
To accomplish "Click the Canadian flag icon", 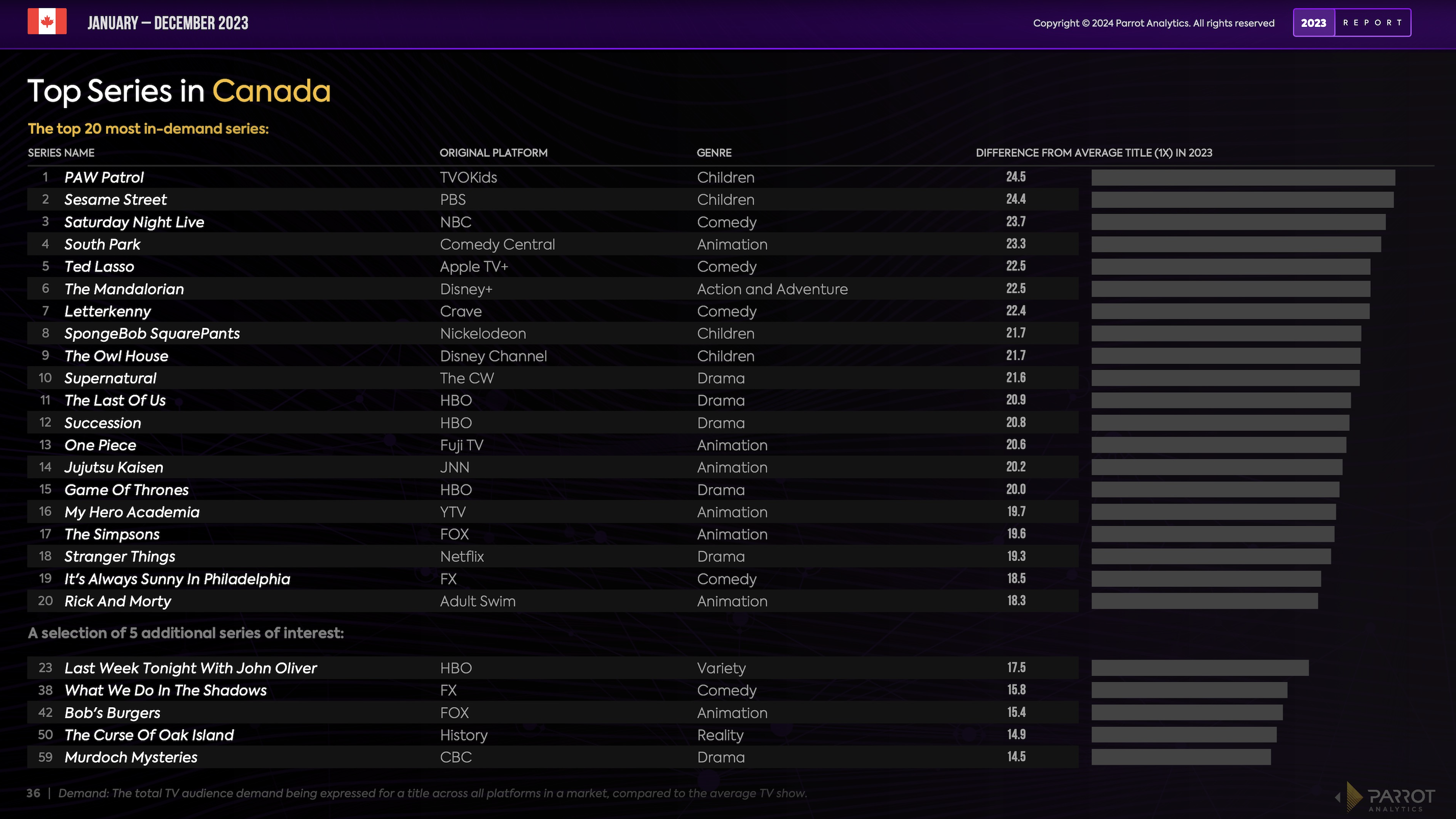I will pos(47,21).
